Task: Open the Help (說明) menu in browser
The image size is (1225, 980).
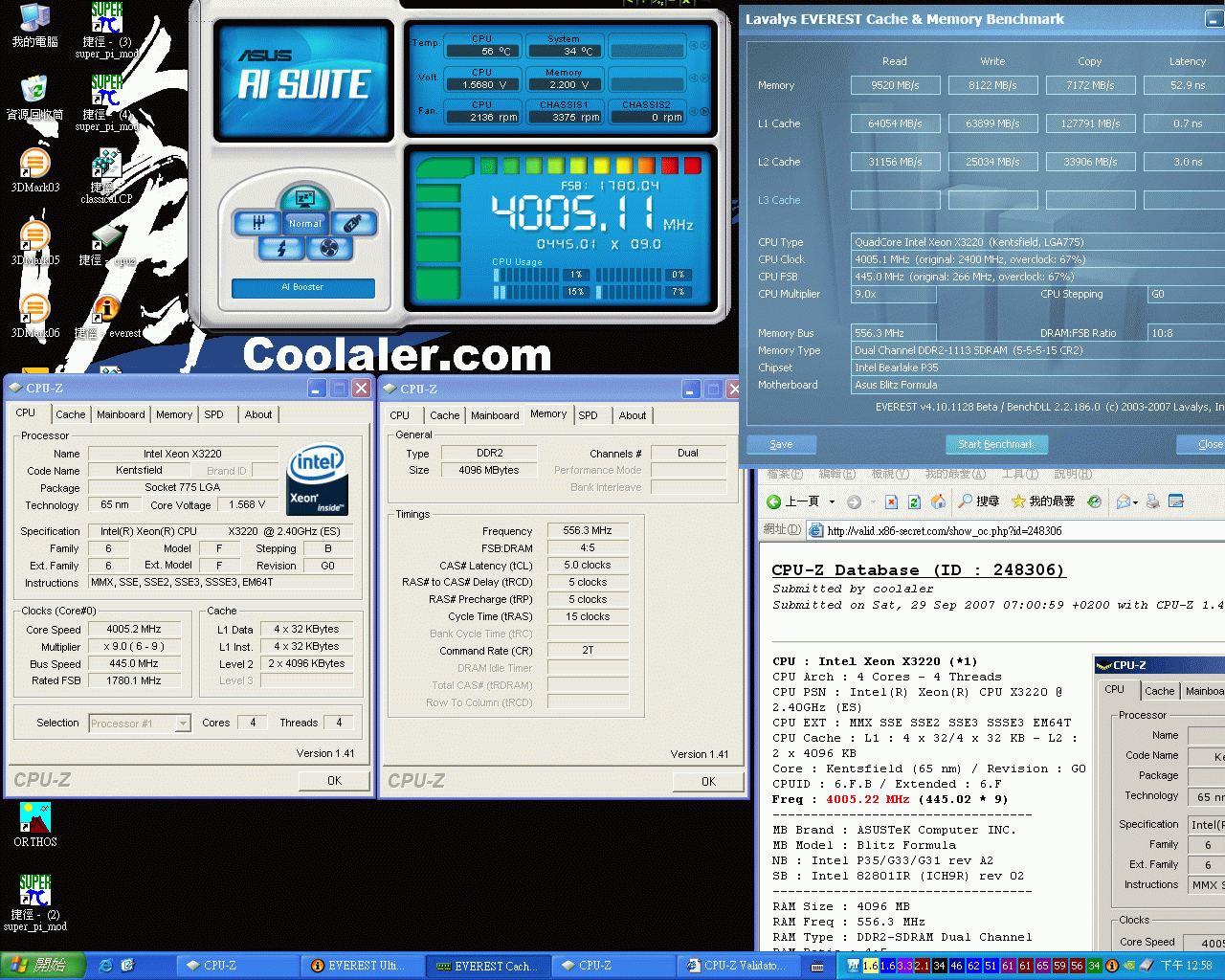Action: tap(1073, 475)
